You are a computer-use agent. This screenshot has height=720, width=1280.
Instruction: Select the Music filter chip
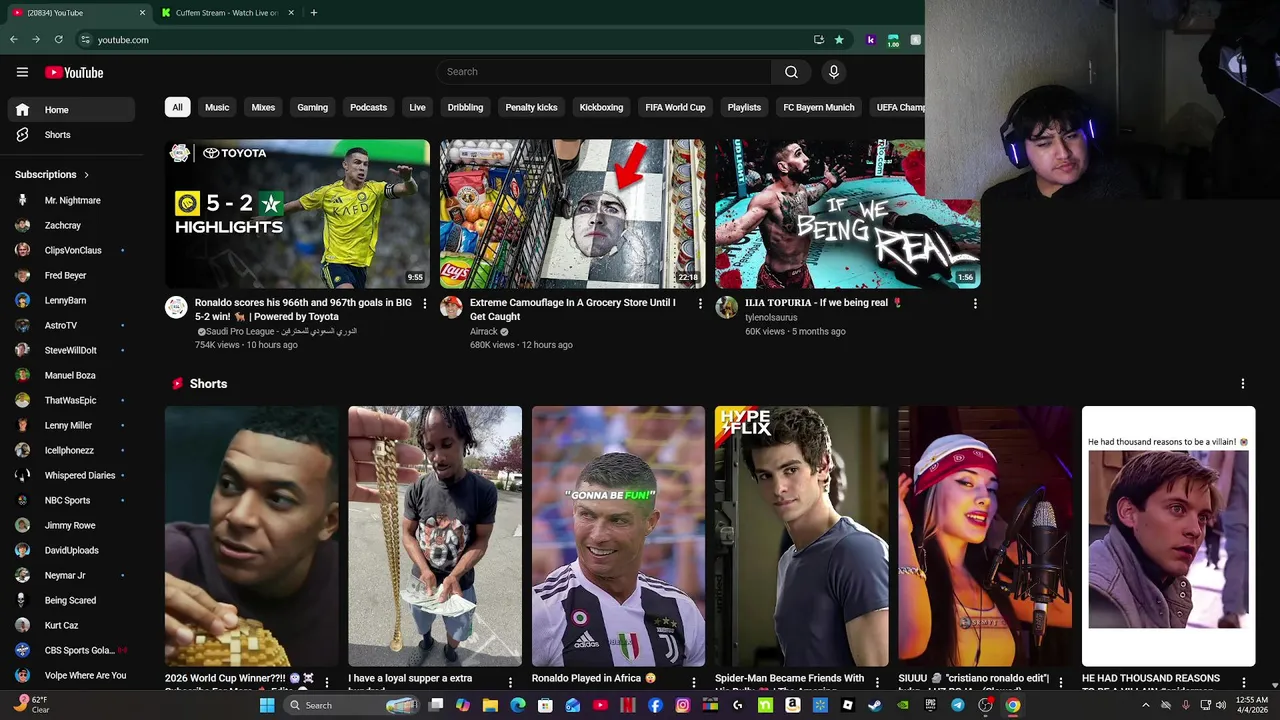pyautogui.click(x=217, y=107)
